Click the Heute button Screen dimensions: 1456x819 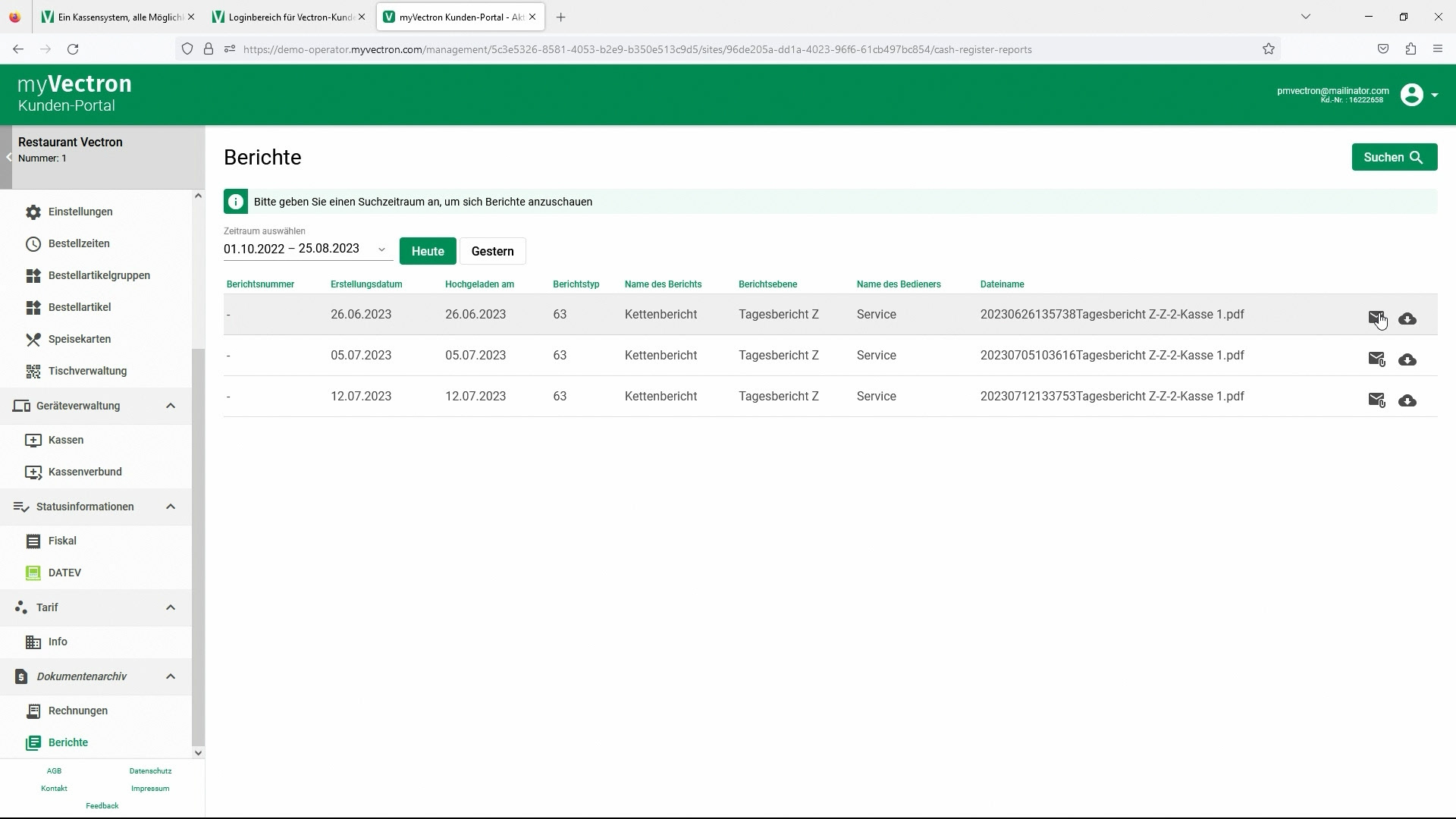(x=427, y=251)
